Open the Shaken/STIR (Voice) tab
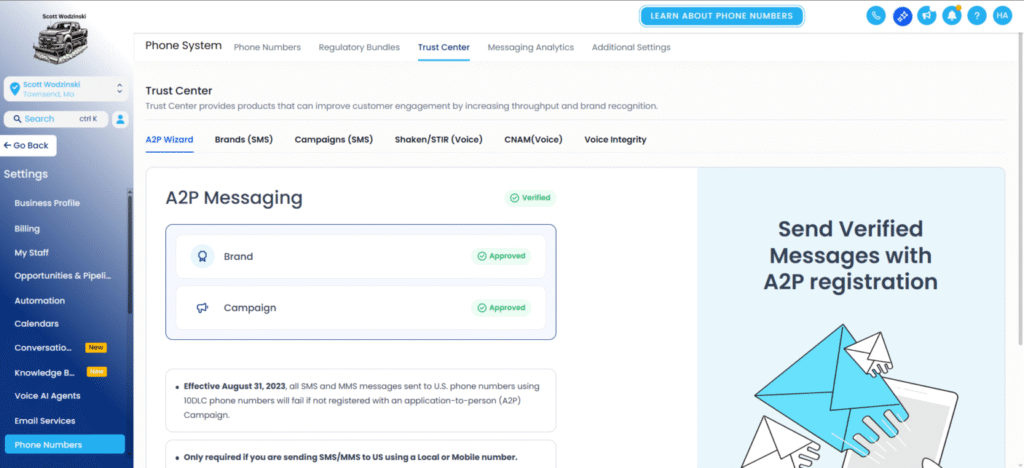Image resolution: width=1024 pixels, height=468 pixels. tap(439, 139)
